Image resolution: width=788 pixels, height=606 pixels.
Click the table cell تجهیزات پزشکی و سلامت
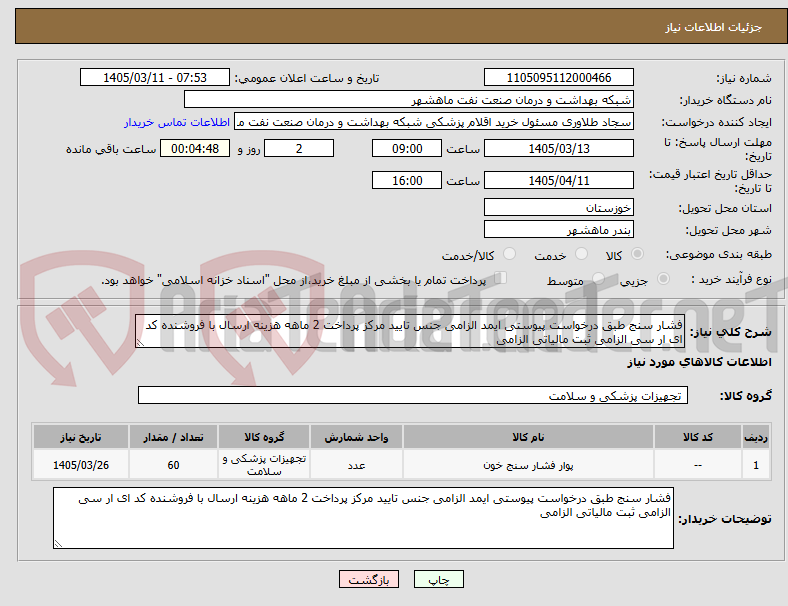(x=264, y=465)
